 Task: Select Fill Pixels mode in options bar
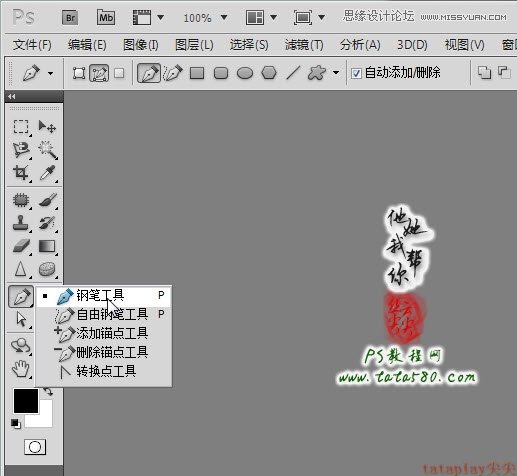click(x=119, y=73)
